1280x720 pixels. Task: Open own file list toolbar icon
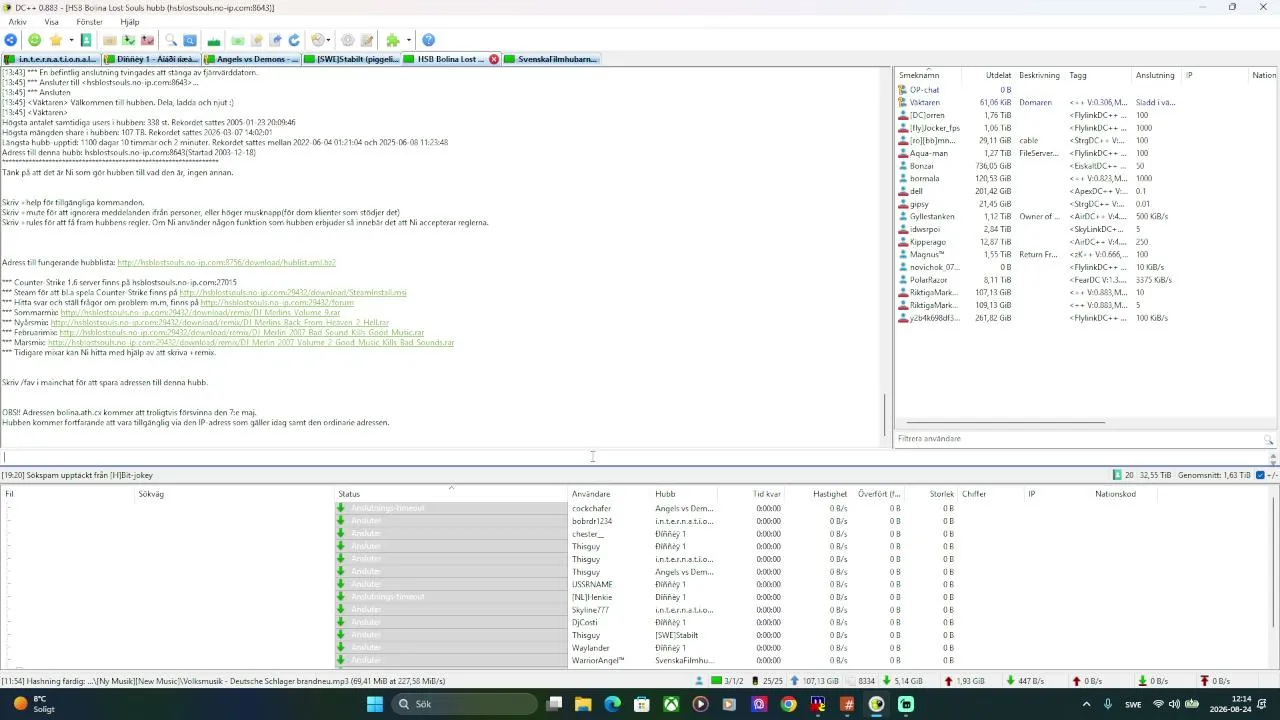(257, 40)
